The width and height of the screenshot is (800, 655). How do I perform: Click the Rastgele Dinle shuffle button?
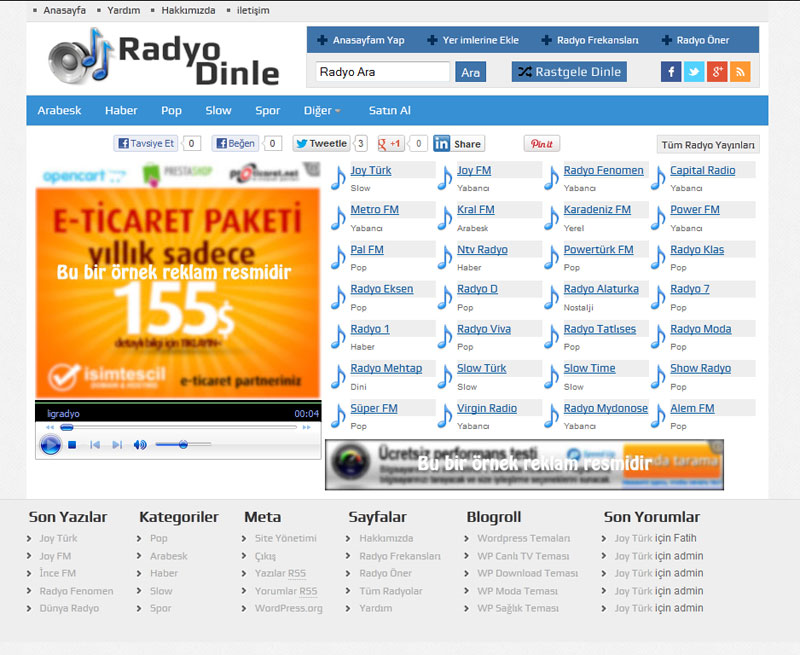click(569, 72)
